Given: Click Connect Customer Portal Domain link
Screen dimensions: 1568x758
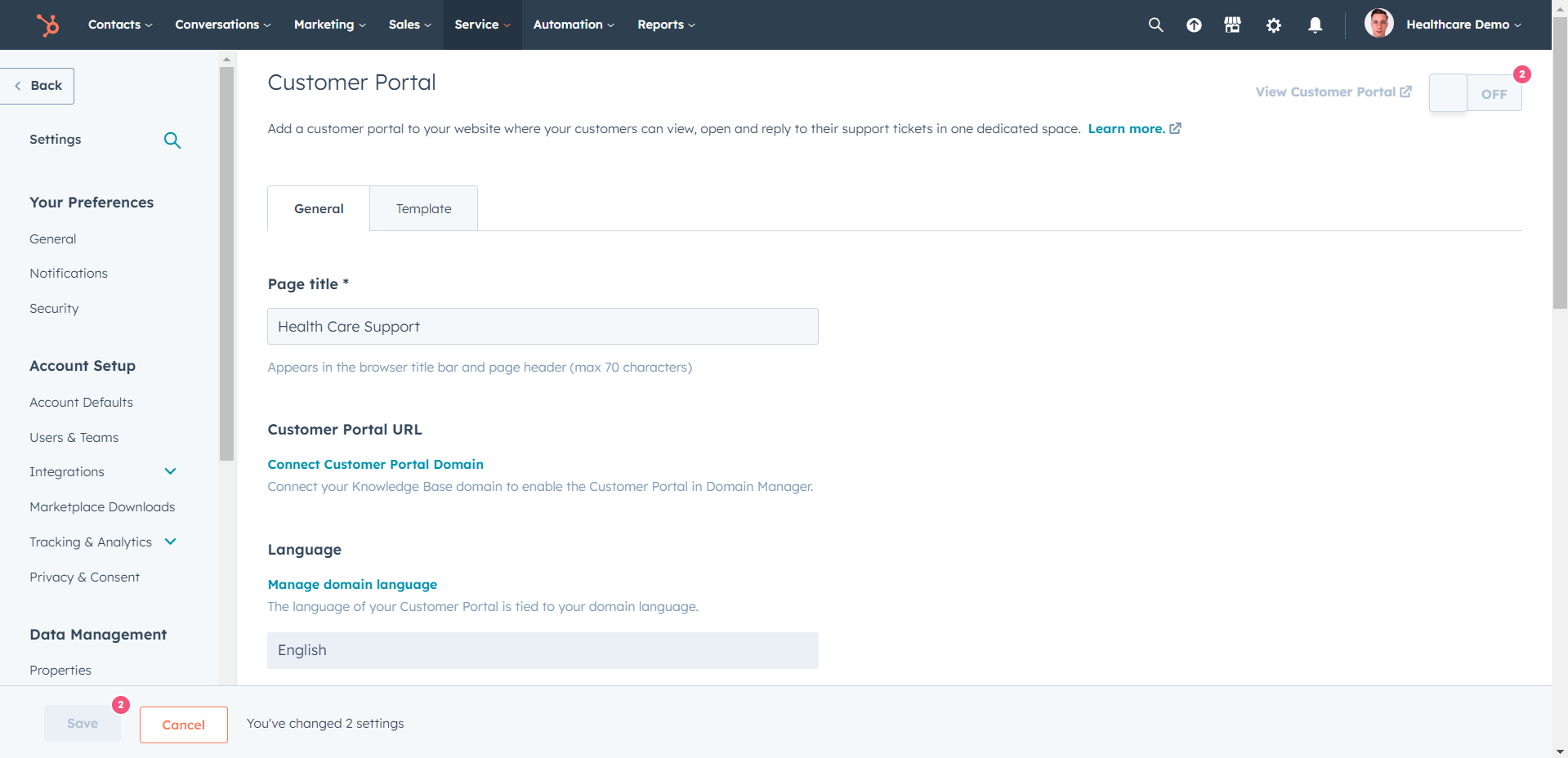Looking at the screenshot, I should [375, 464].
